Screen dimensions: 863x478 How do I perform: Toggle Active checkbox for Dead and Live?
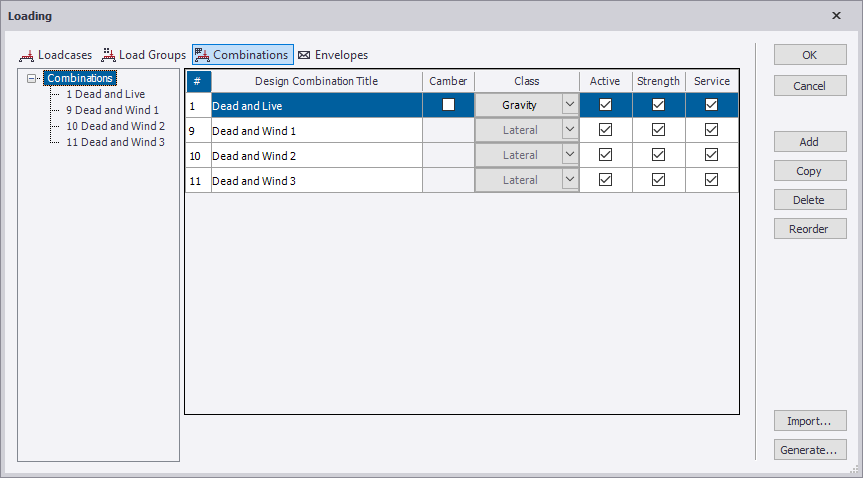[x=605, y=105]
